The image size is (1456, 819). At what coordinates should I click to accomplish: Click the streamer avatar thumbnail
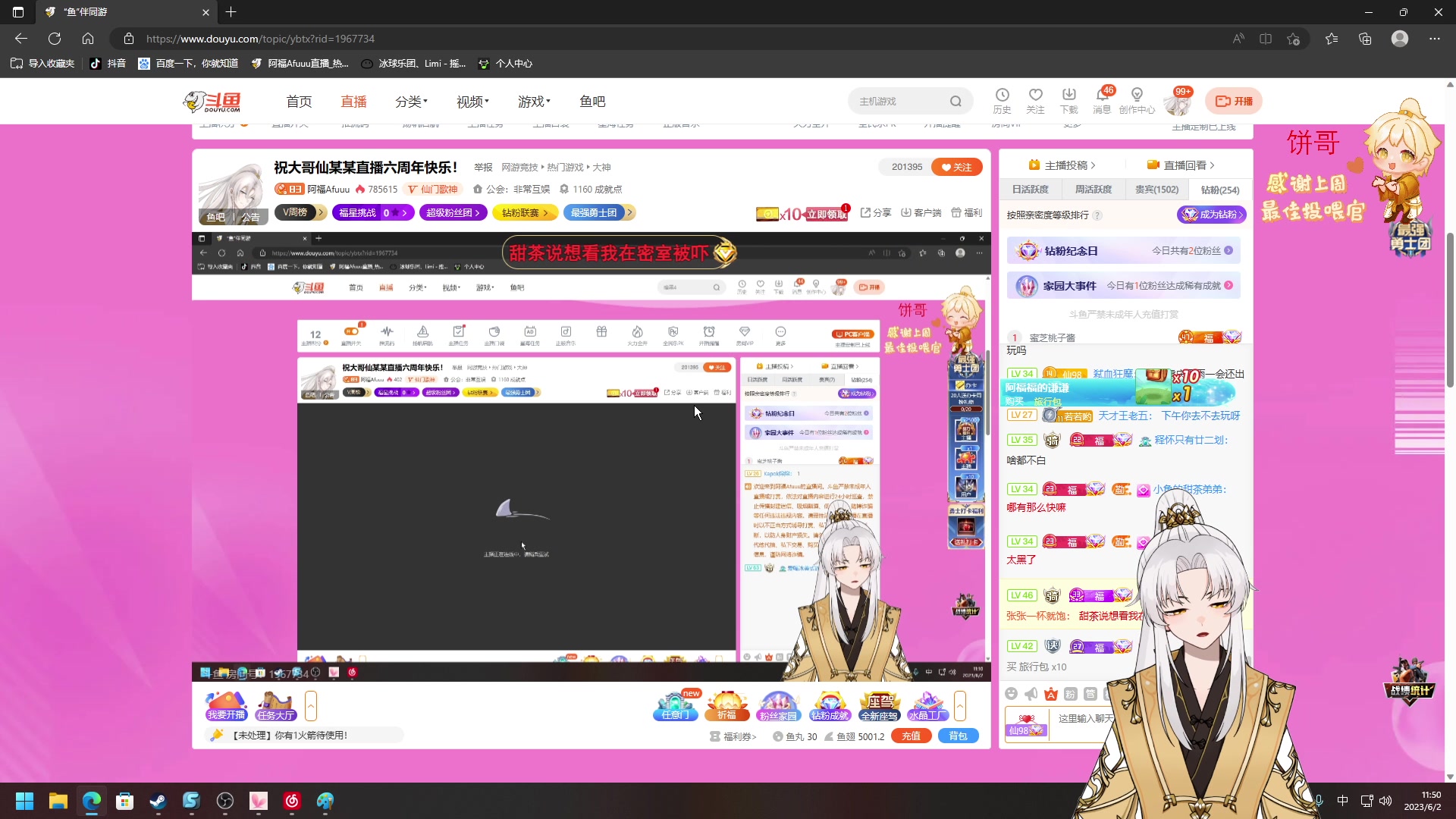[x=233, y=194]
